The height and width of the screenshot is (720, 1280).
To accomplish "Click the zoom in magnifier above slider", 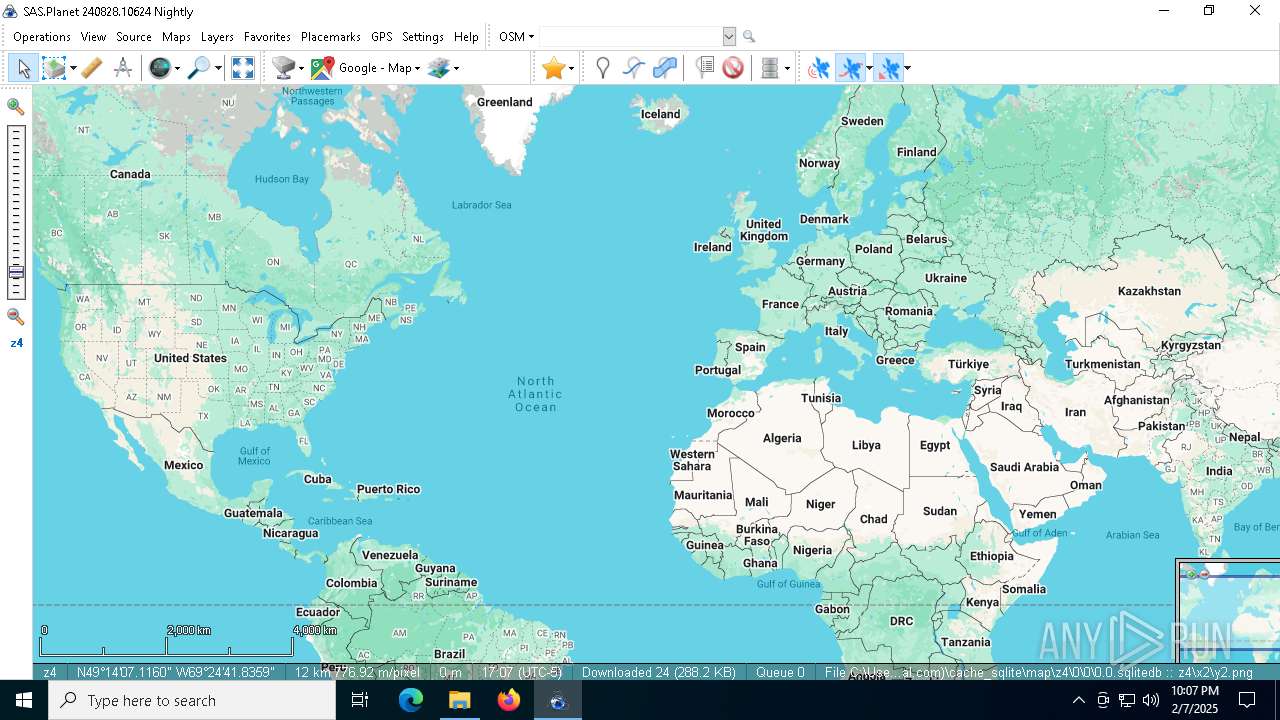I will [16, 106].
